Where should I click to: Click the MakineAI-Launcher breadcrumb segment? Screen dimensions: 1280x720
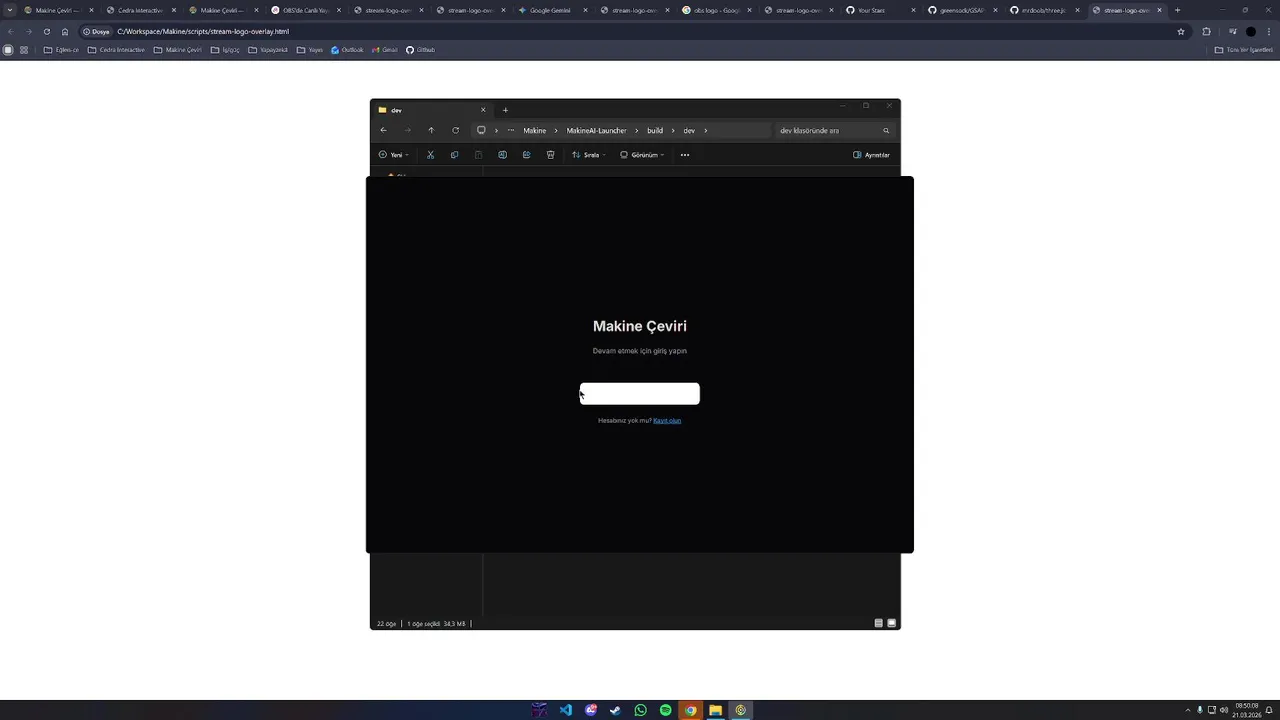point(597,130)
